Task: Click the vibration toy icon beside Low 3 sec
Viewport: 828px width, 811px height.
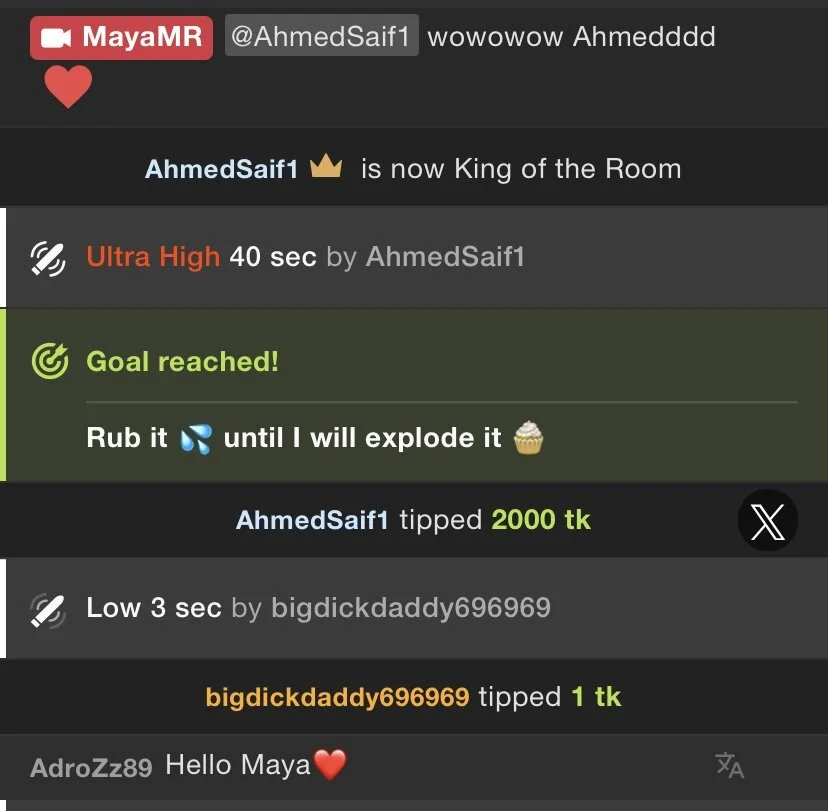Action: pyautogui.click(x=48, y=611)
